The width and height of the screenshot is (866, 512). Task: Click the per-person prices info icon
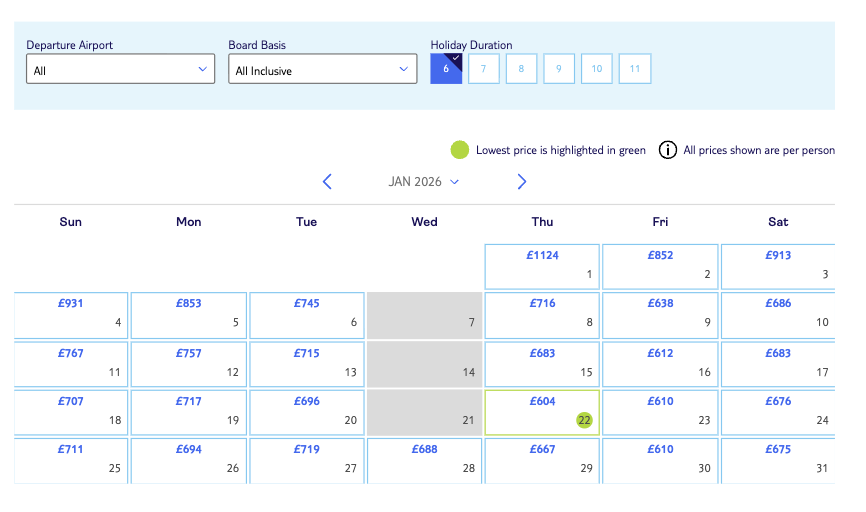(x=667, y=150)
